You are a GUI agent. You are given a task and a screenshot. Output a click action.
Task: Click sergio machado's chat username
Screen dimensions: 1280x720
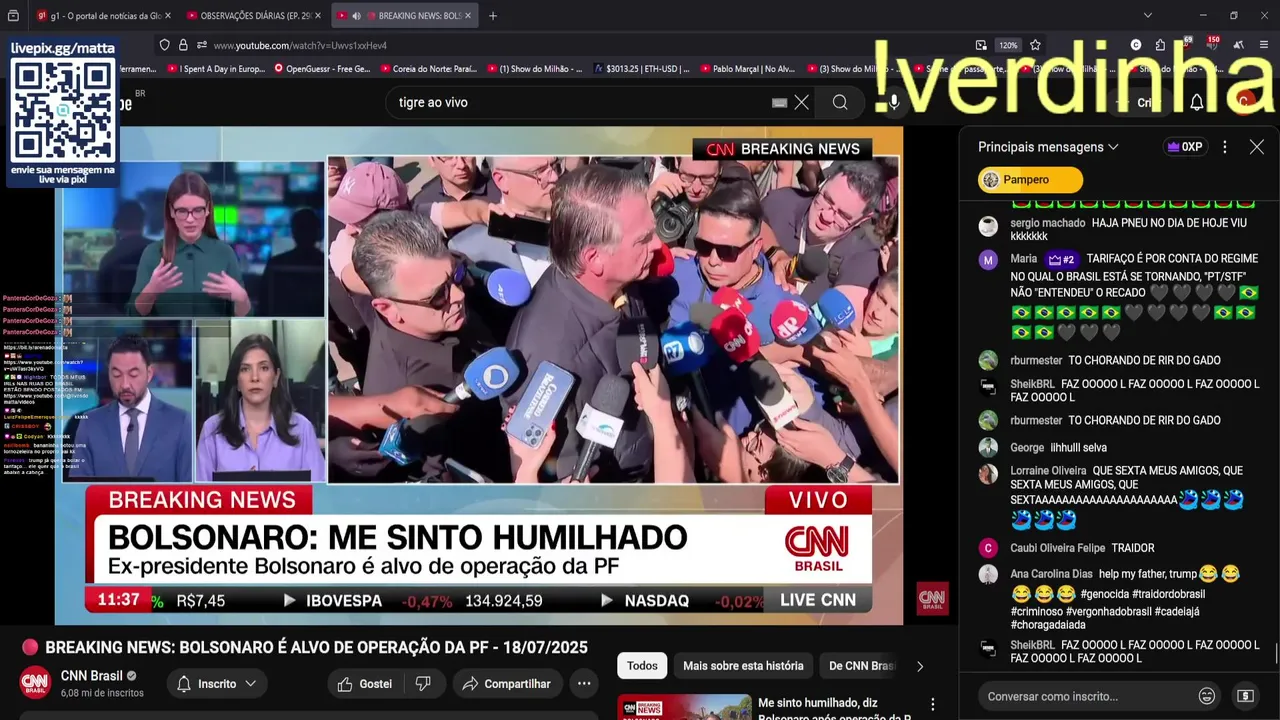click(x=1047, y=223)
